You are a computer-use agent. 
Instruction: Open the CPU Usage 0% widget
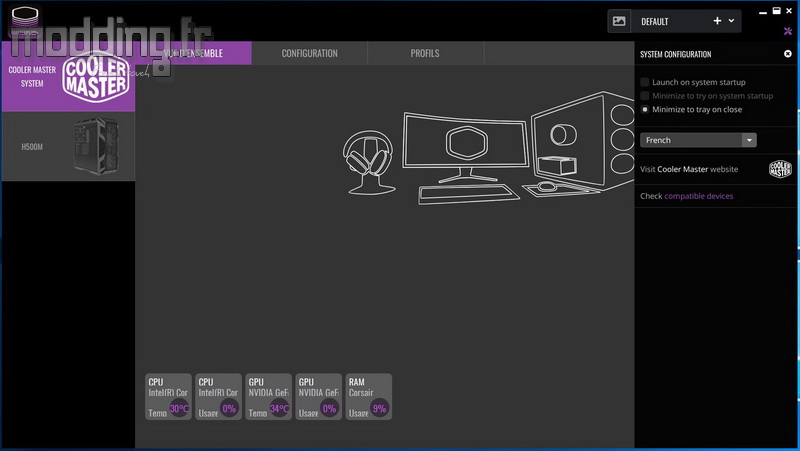pos(218,397)
